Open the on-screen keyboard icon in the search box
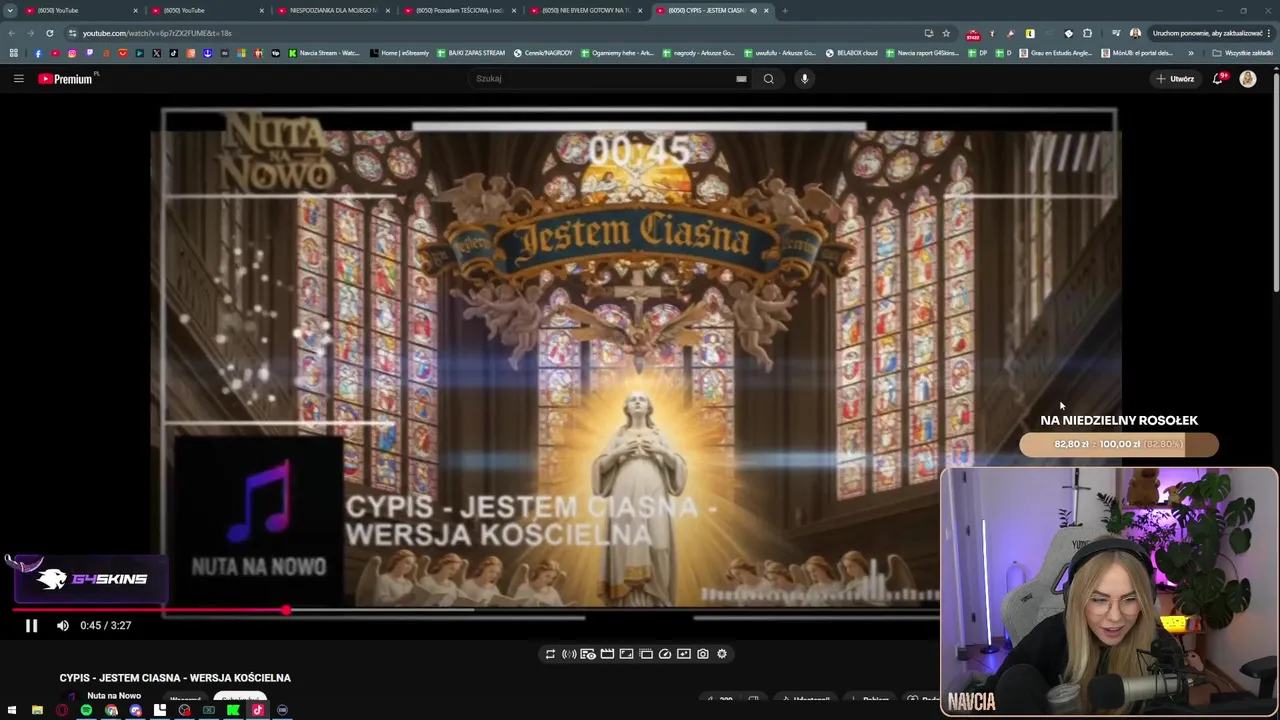Image resolution: width=1280 pixels, height=720 pixels. [741, 78]
